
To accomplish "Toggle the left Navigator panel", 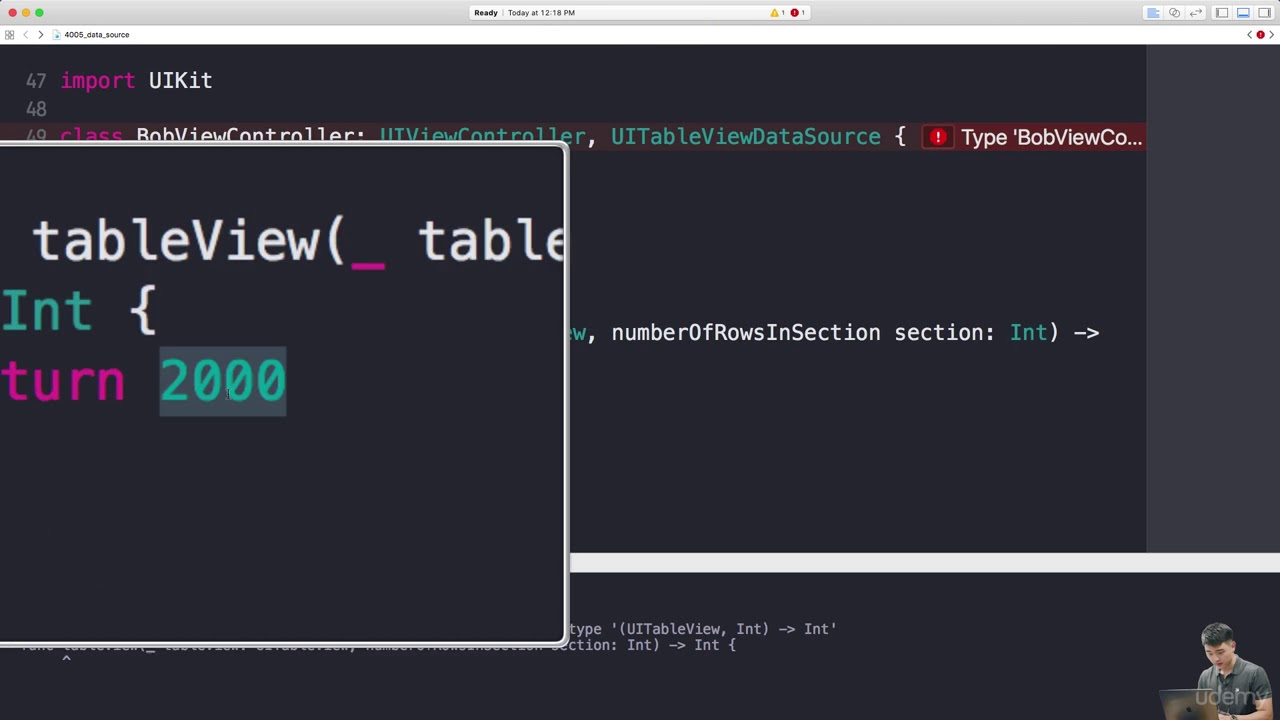I will 1222,13.
